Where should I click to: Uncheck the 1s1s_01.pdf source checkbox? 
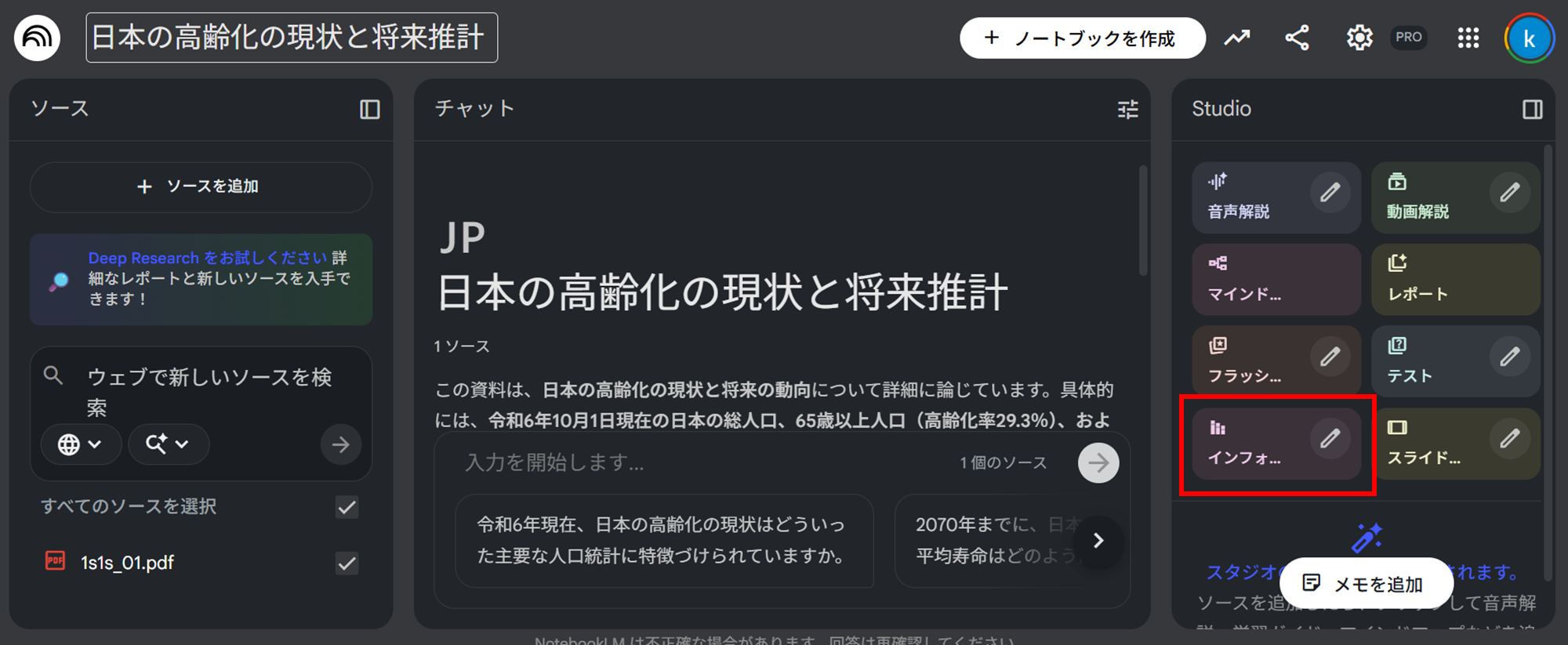click(347, 563)
